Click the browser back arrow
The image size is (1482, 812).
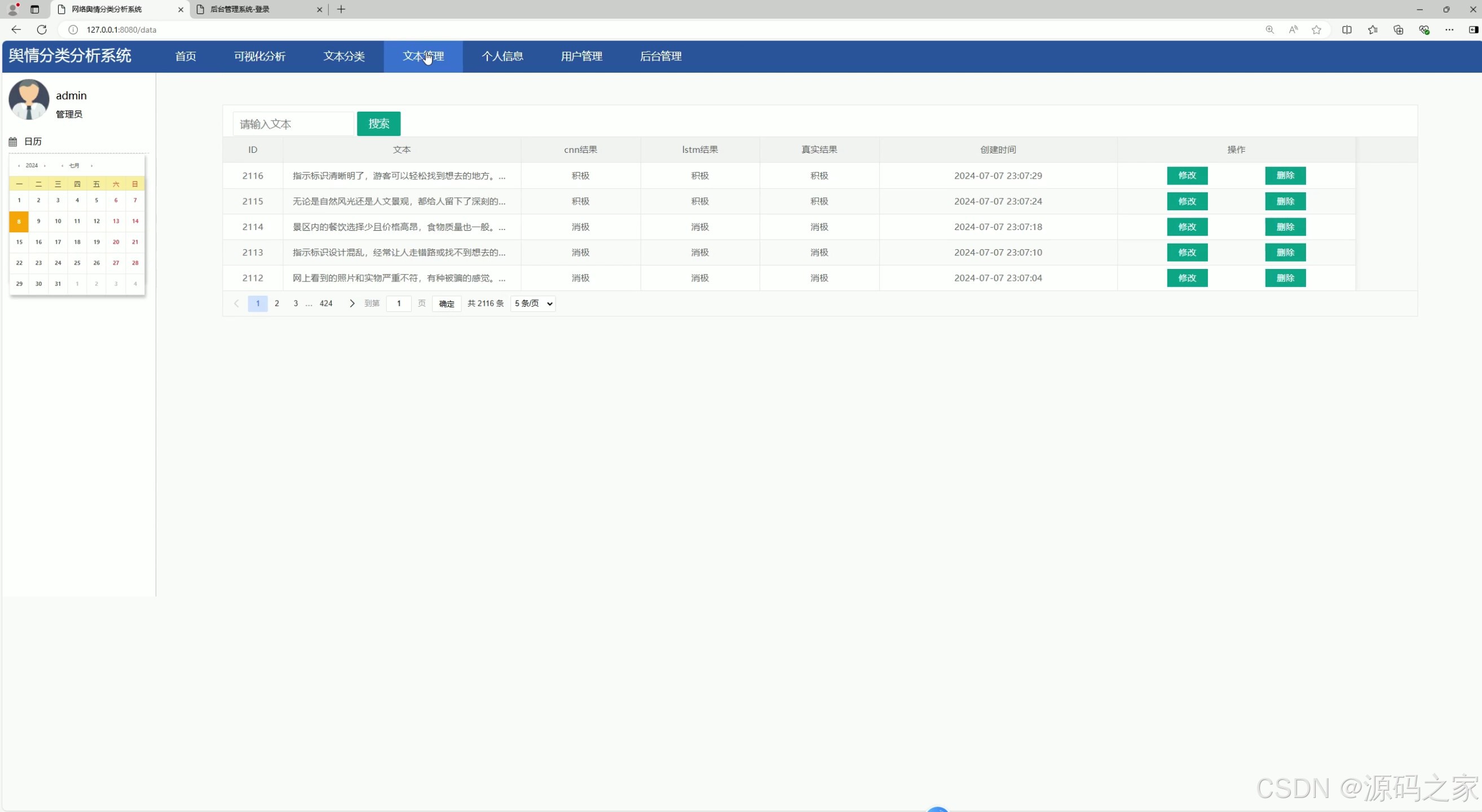(16, 30)
